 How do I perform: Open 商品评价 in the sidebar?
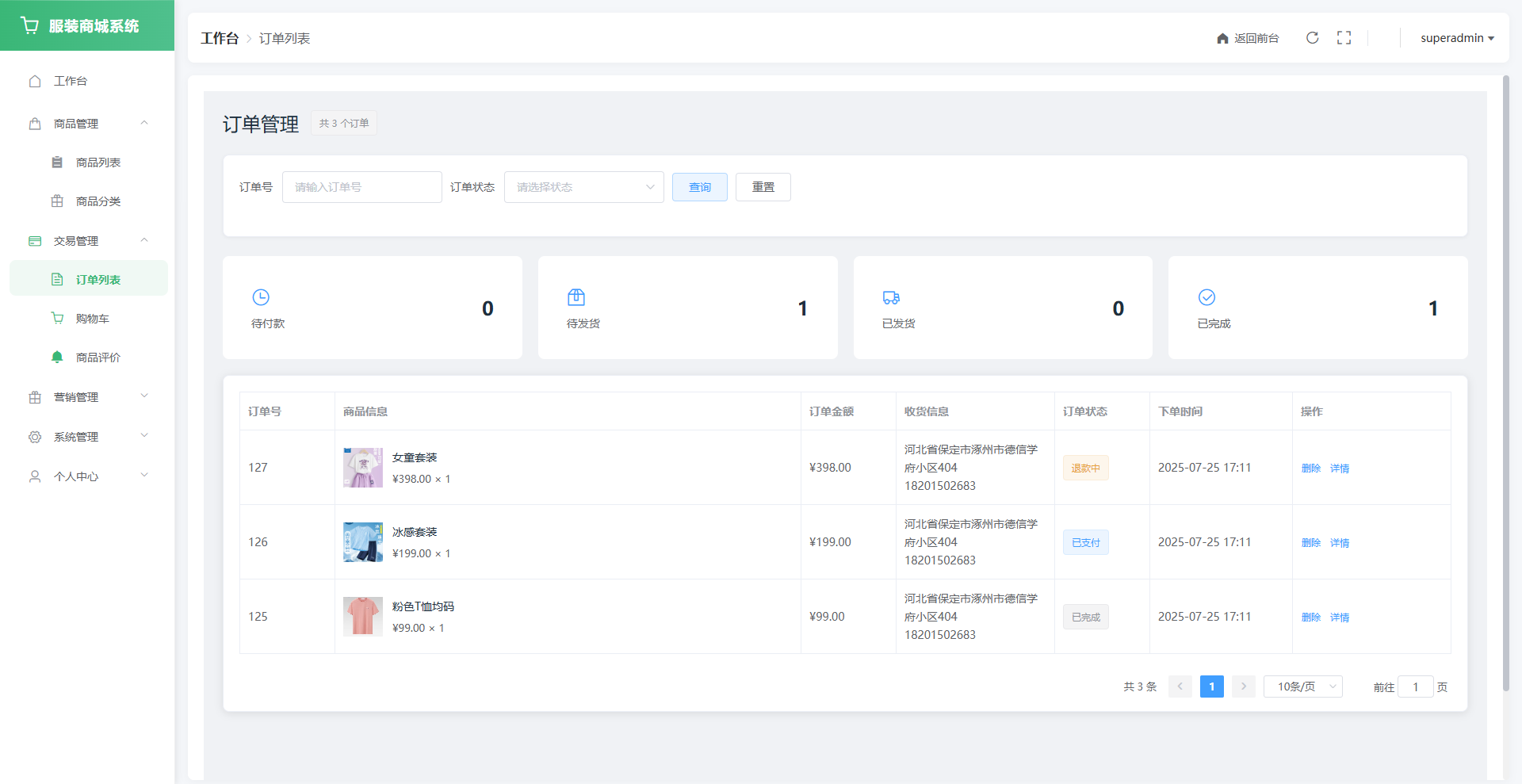coord(98,358)
